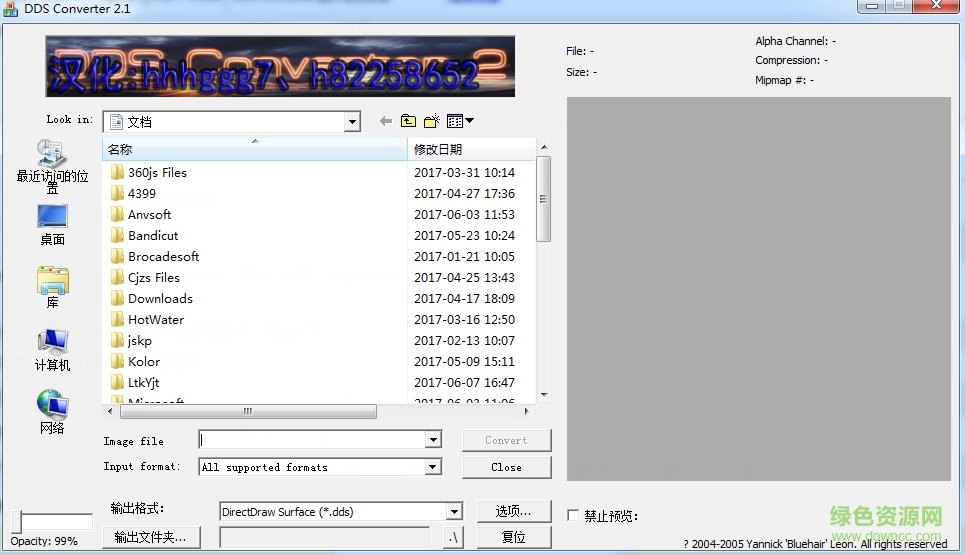The width and height of the screenshot is (965, 555).
Task: Create a new folder
Action: coord(431,121)
